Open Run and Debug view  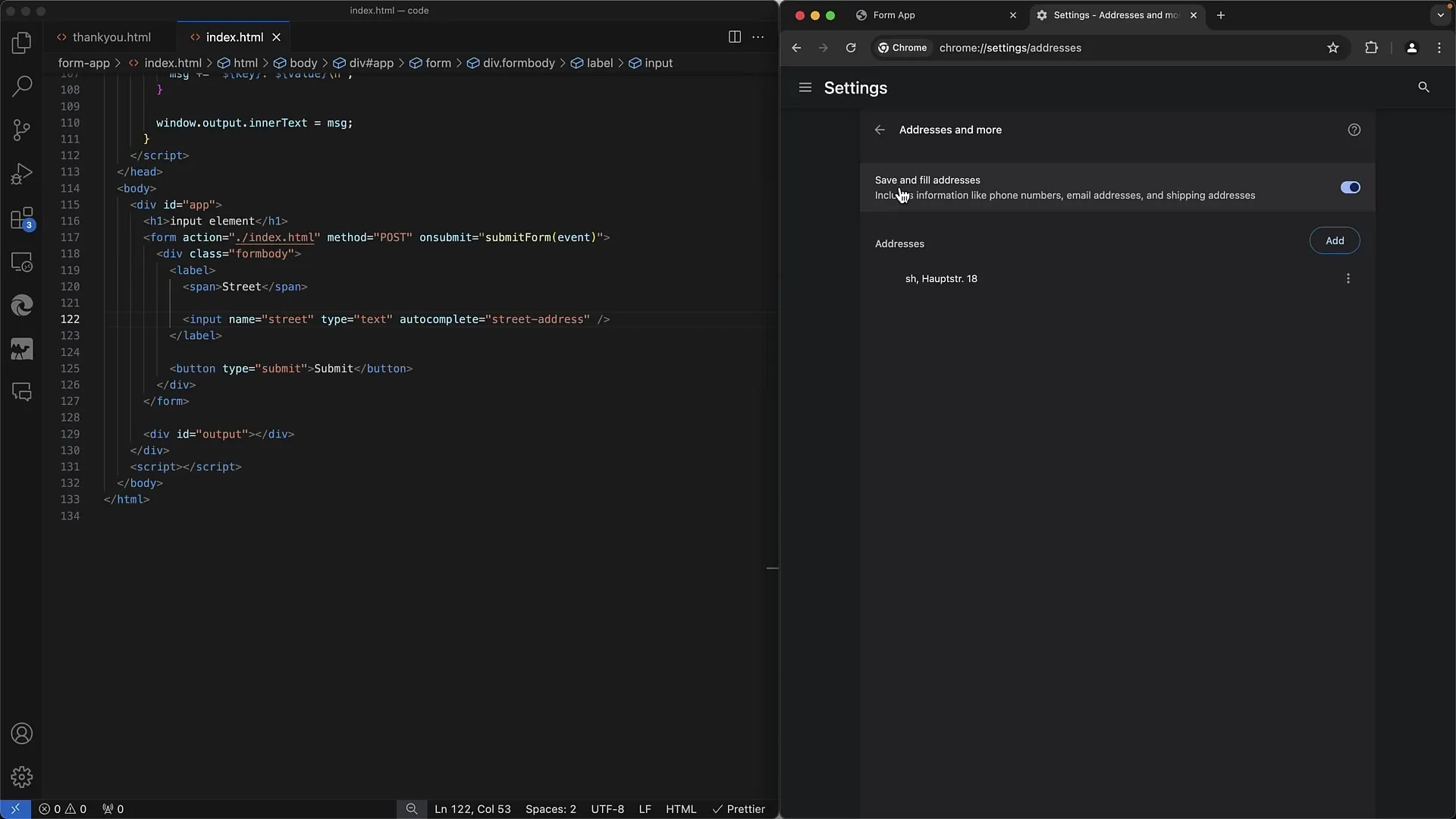[22, 174]
